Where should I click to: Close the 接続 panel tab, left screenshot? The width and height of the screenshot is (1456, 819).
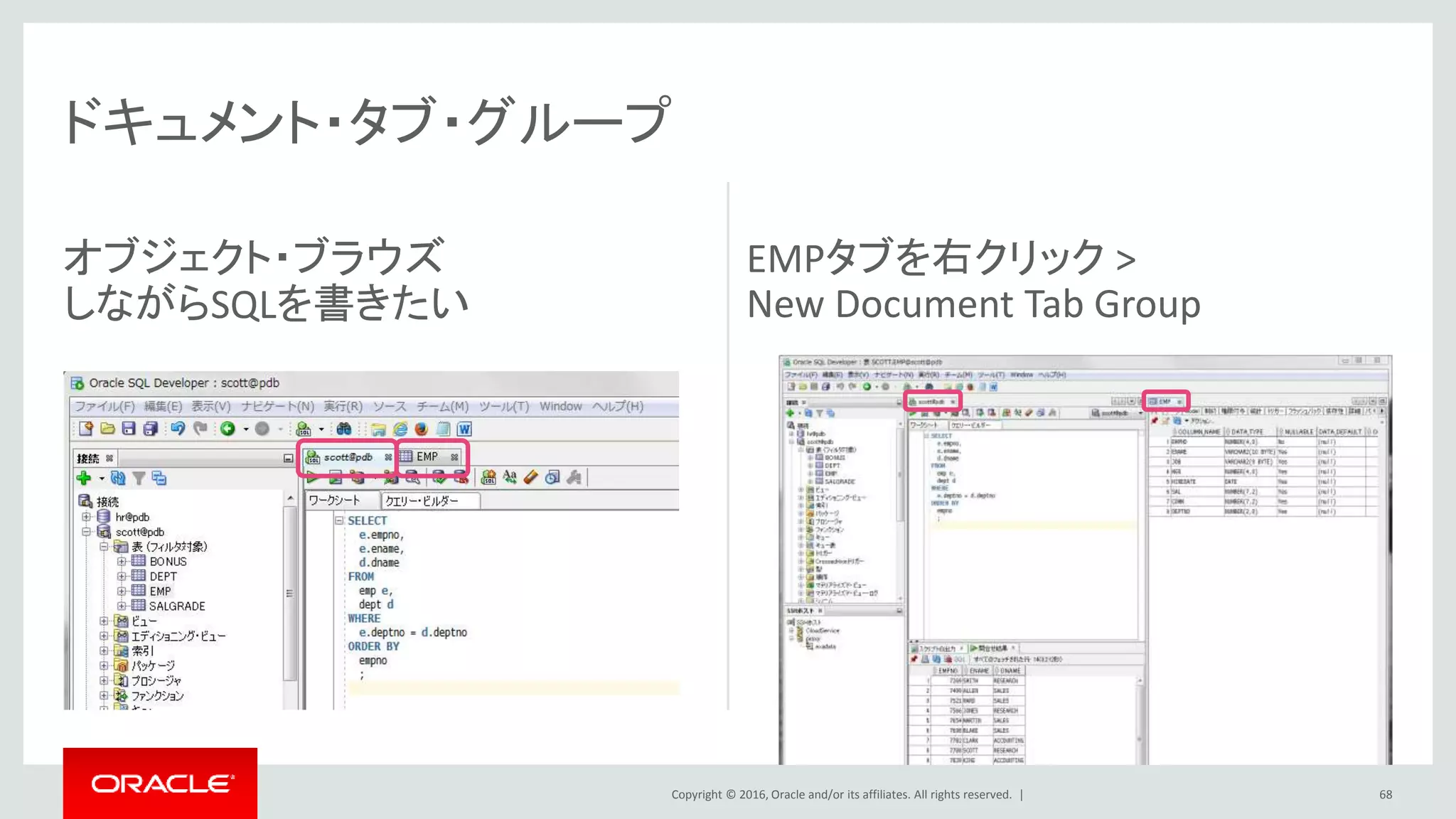pyautogui.click(x=109, y=458)
